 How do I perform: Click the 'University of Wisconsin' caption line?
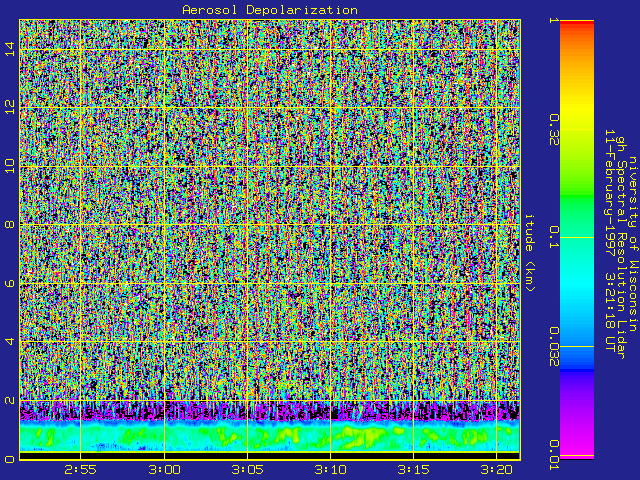point(632,243)
